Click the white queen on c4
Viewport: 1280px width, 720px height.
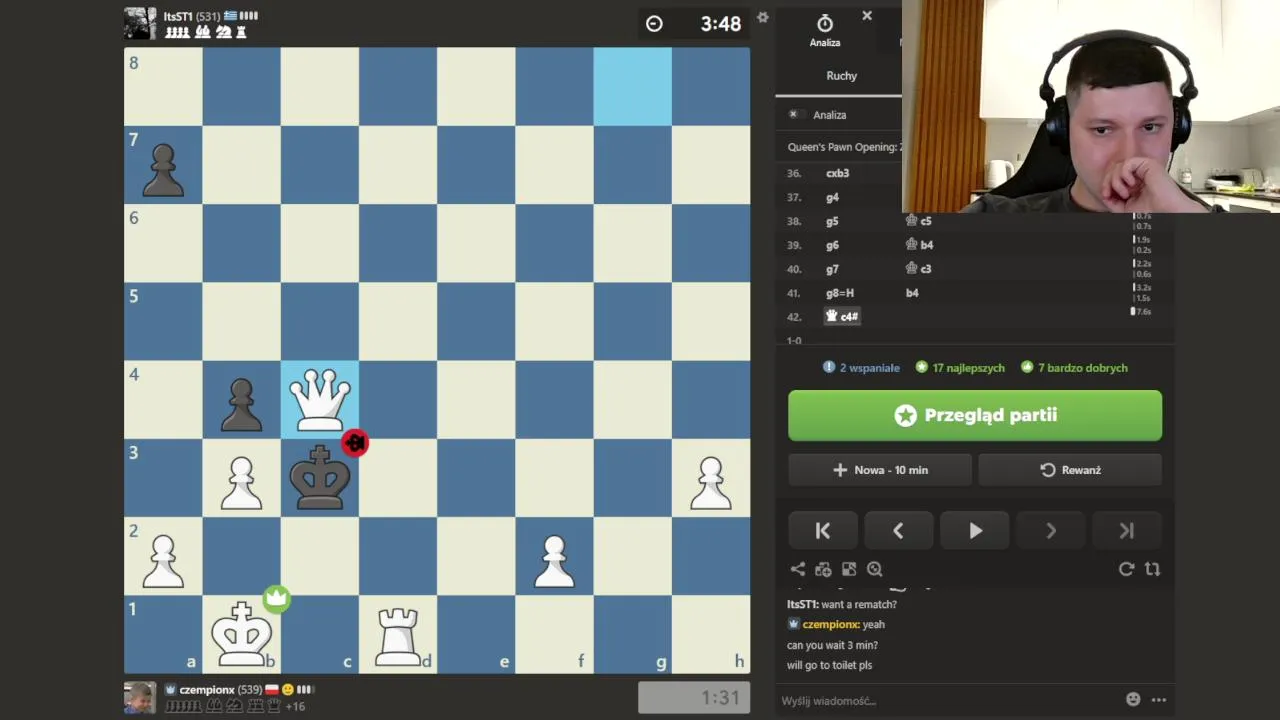[x=320, y=399]
